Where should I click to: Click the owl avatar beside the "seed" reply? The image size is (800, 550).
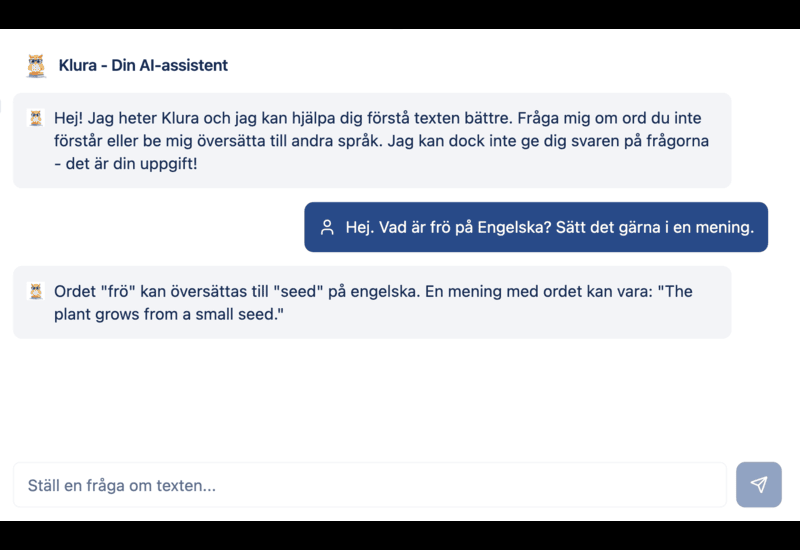(x=36, y=291)
